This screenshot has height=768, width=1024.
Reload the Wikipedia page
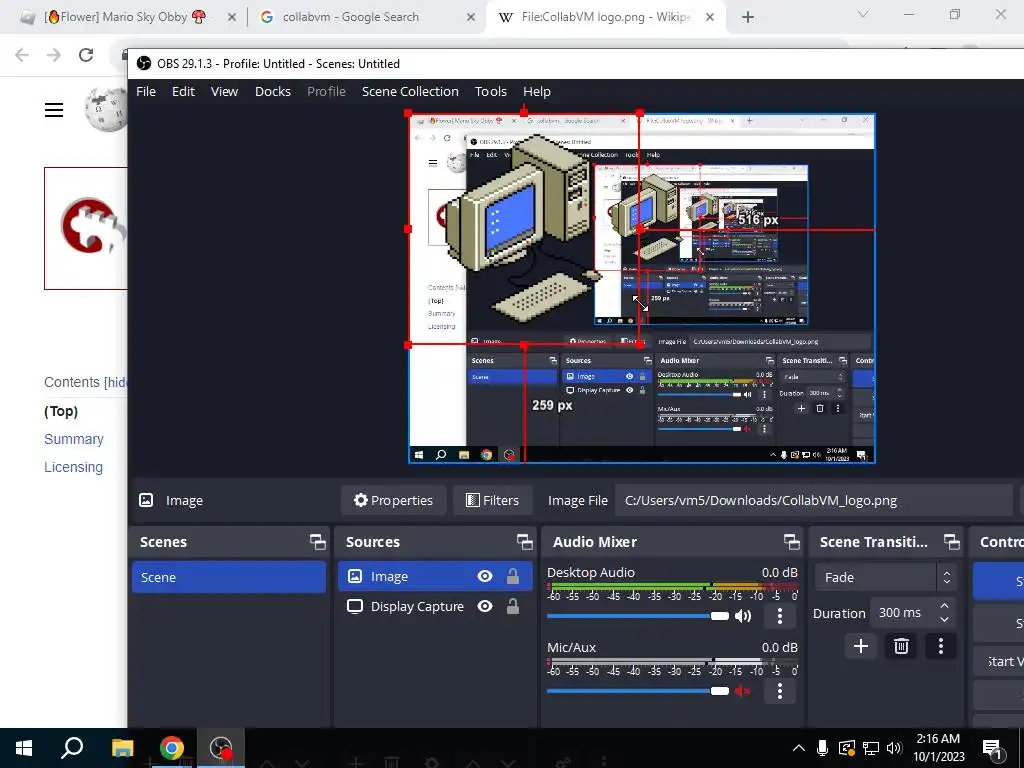pyautogui.click(x=86, y=55)
